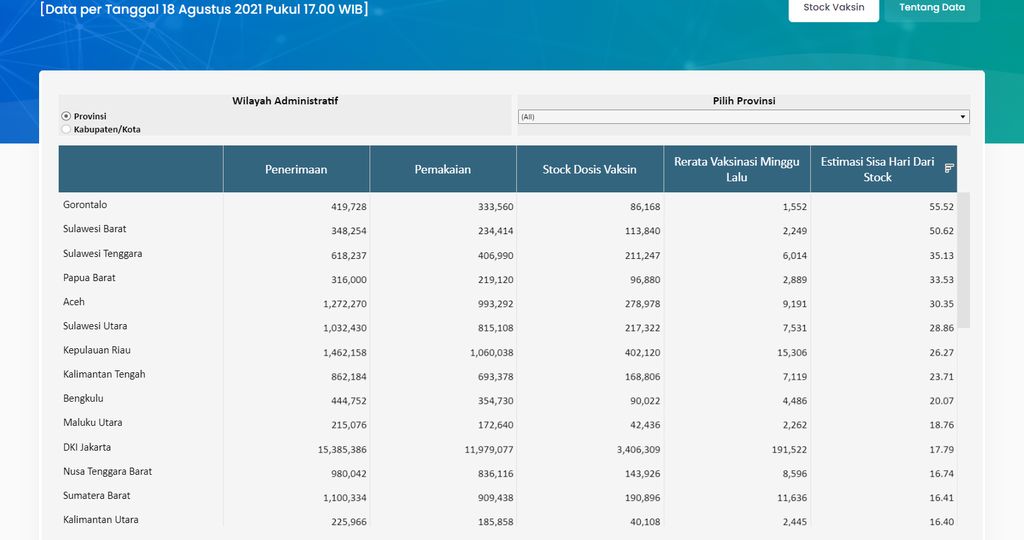Screen dimensions: 1024x540
Task: Click Nusa Tenggara Barat's estimate 16.74
Action: 942,474
